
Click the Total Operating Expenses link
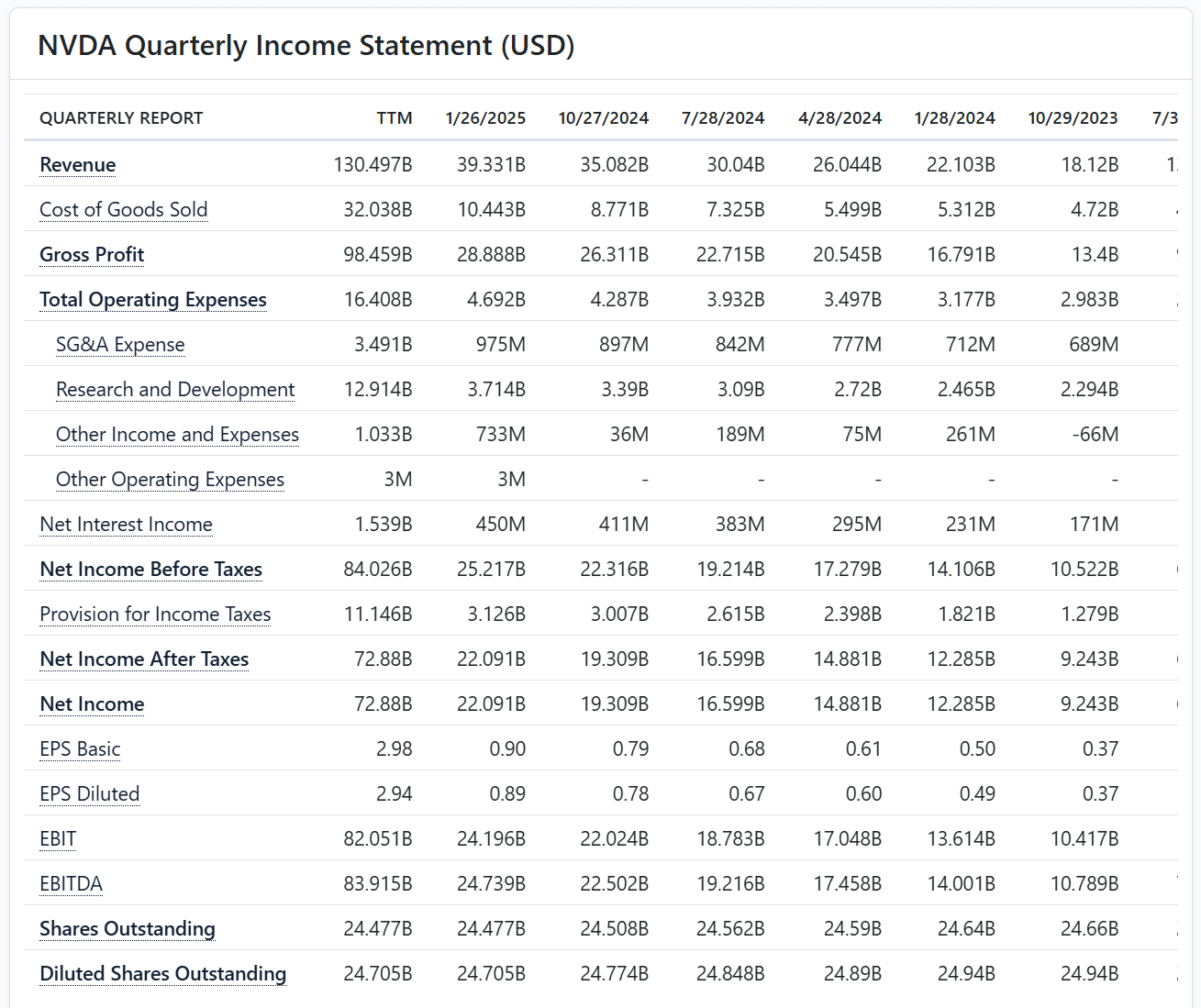click(x=153, y=300)
